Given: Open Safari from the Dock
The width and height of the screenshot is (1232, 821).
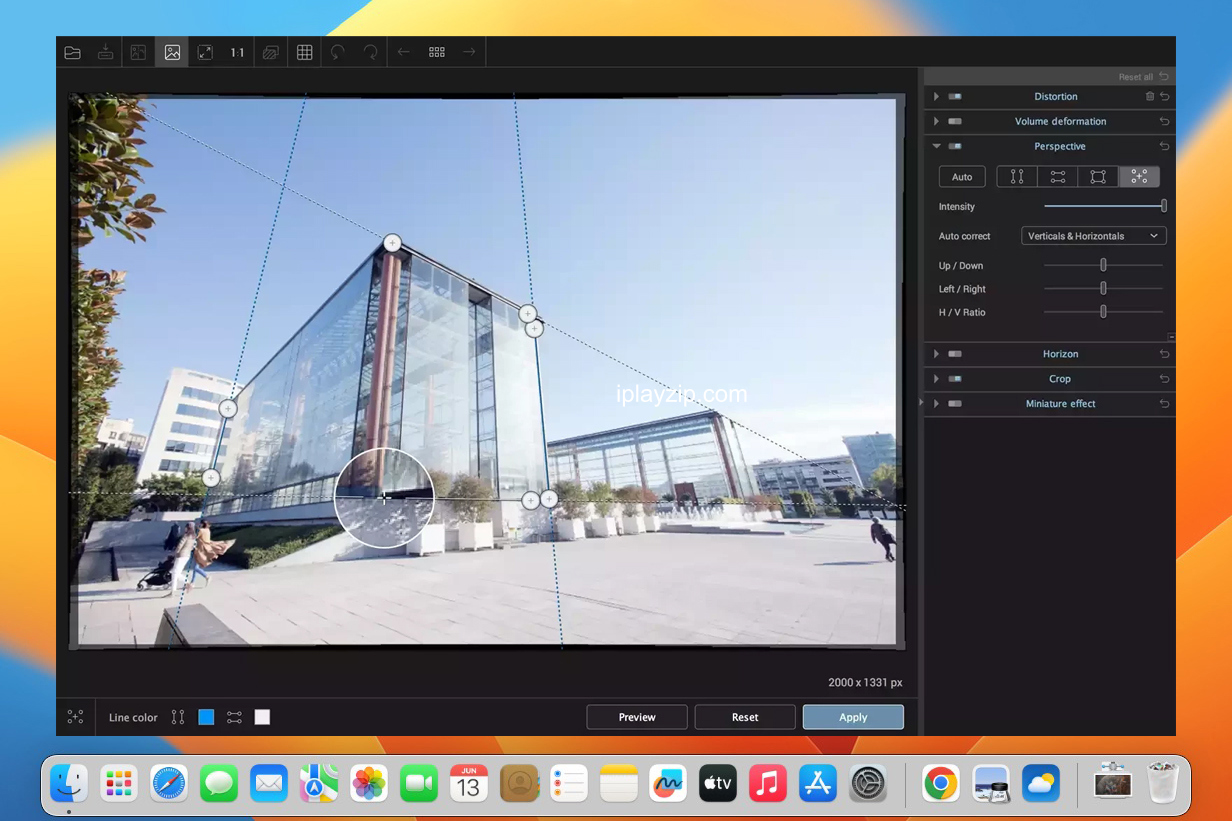Looking at the screenshot, I should [x=169, y=784].
